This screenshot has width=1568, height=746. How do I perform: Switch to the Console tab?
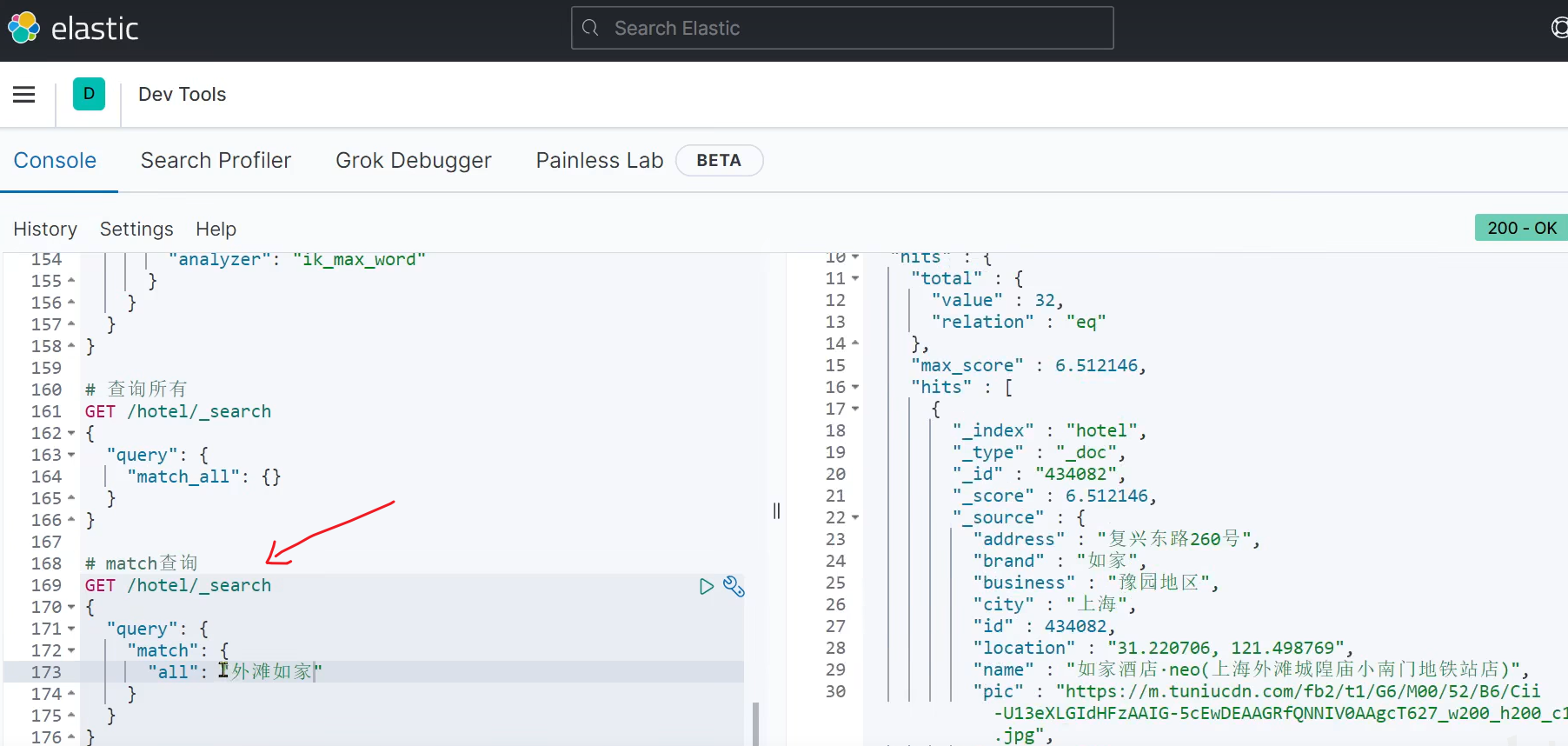[55, 161]
